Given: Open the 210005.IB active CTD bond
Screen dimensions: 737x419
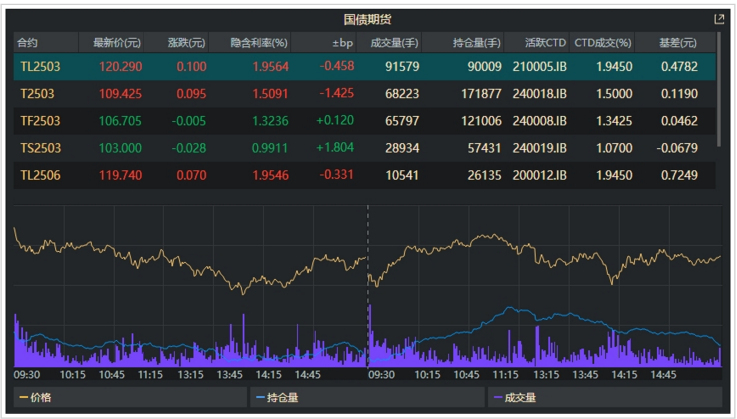Looking at the screenshot, I should [539, 66].
